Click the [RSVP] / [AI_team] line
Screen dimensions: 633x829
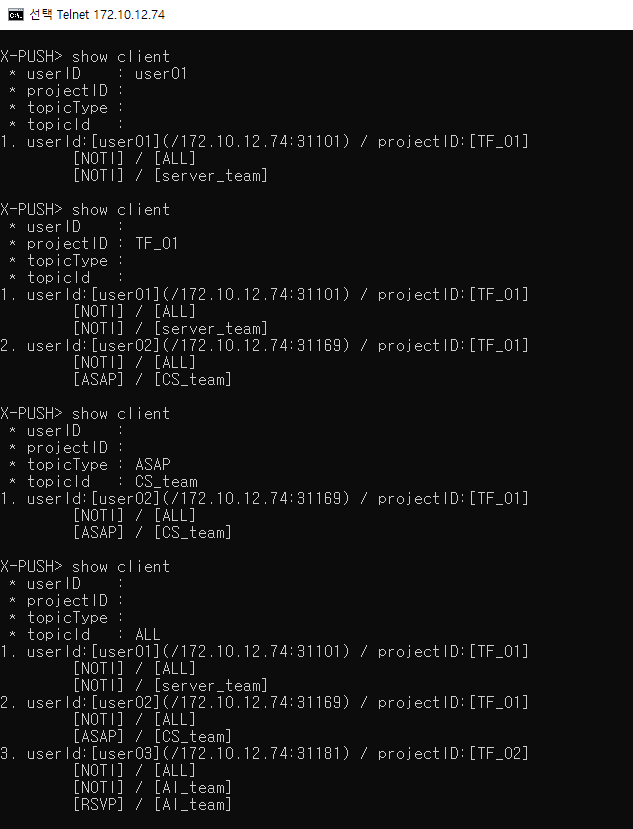(152, 805)
